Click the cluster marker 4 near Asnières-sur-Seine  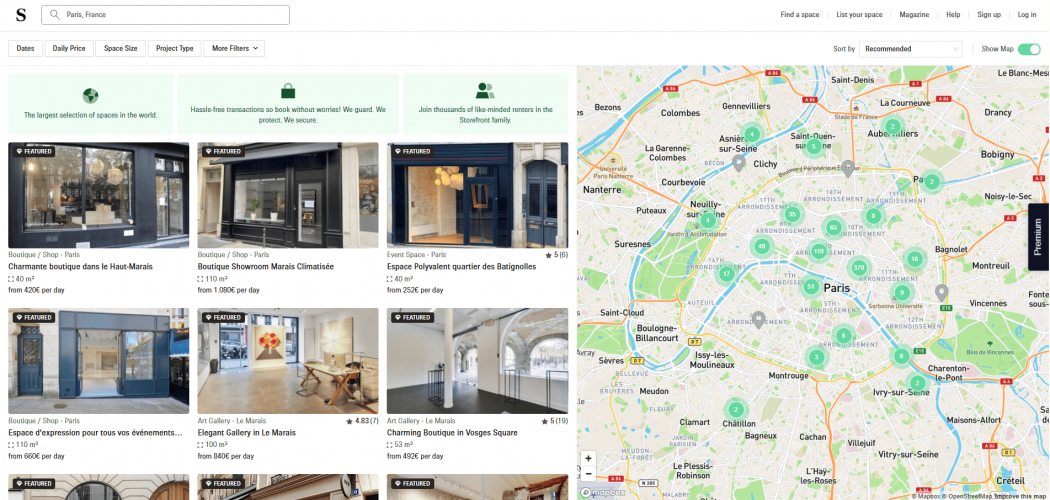pos(752,133)
